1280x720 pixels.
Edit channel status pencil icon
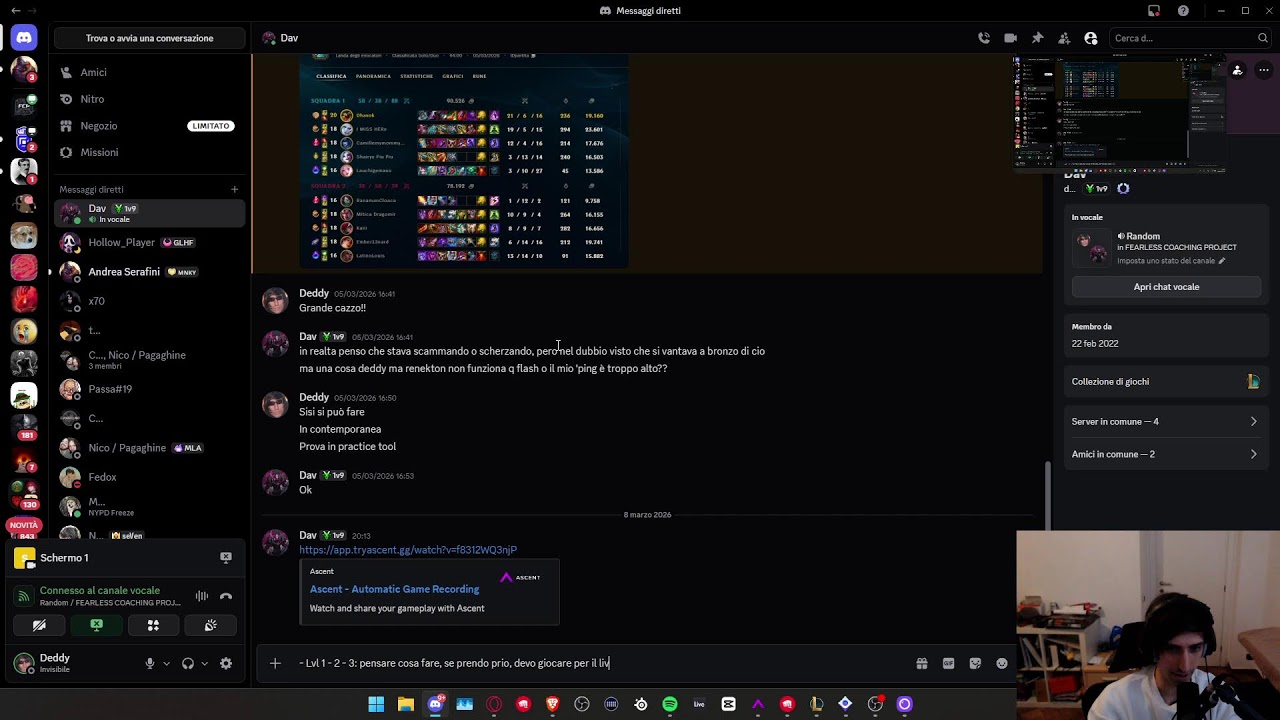1221,261
